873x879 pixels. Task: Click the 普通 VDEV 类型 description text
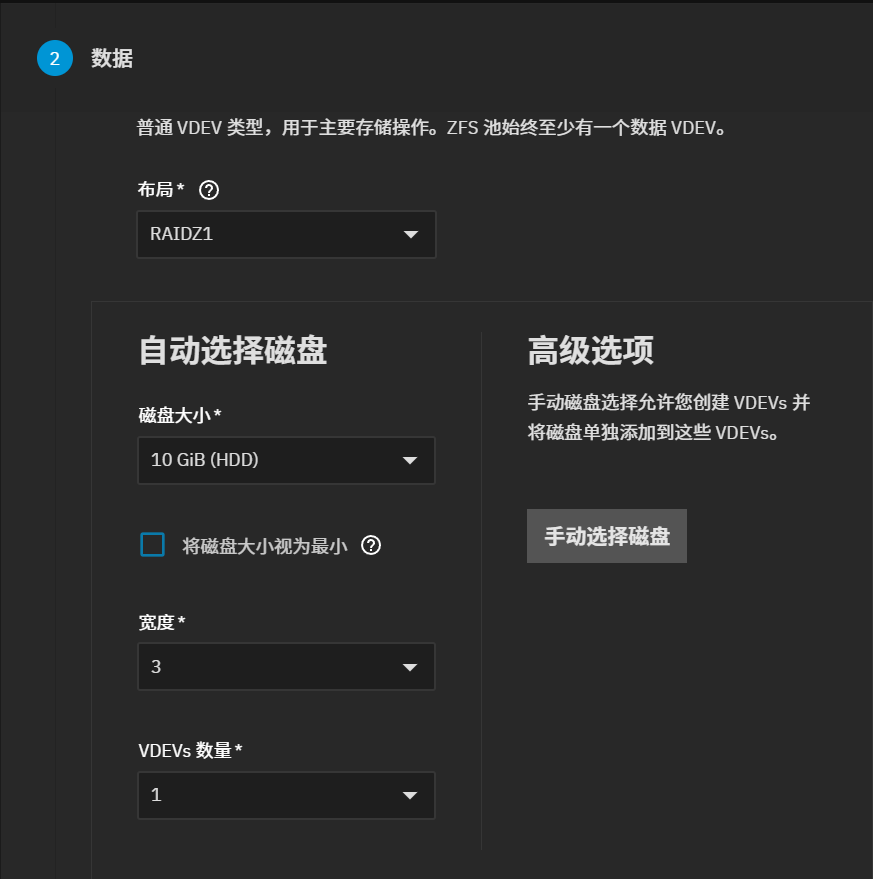coord(430,128)
